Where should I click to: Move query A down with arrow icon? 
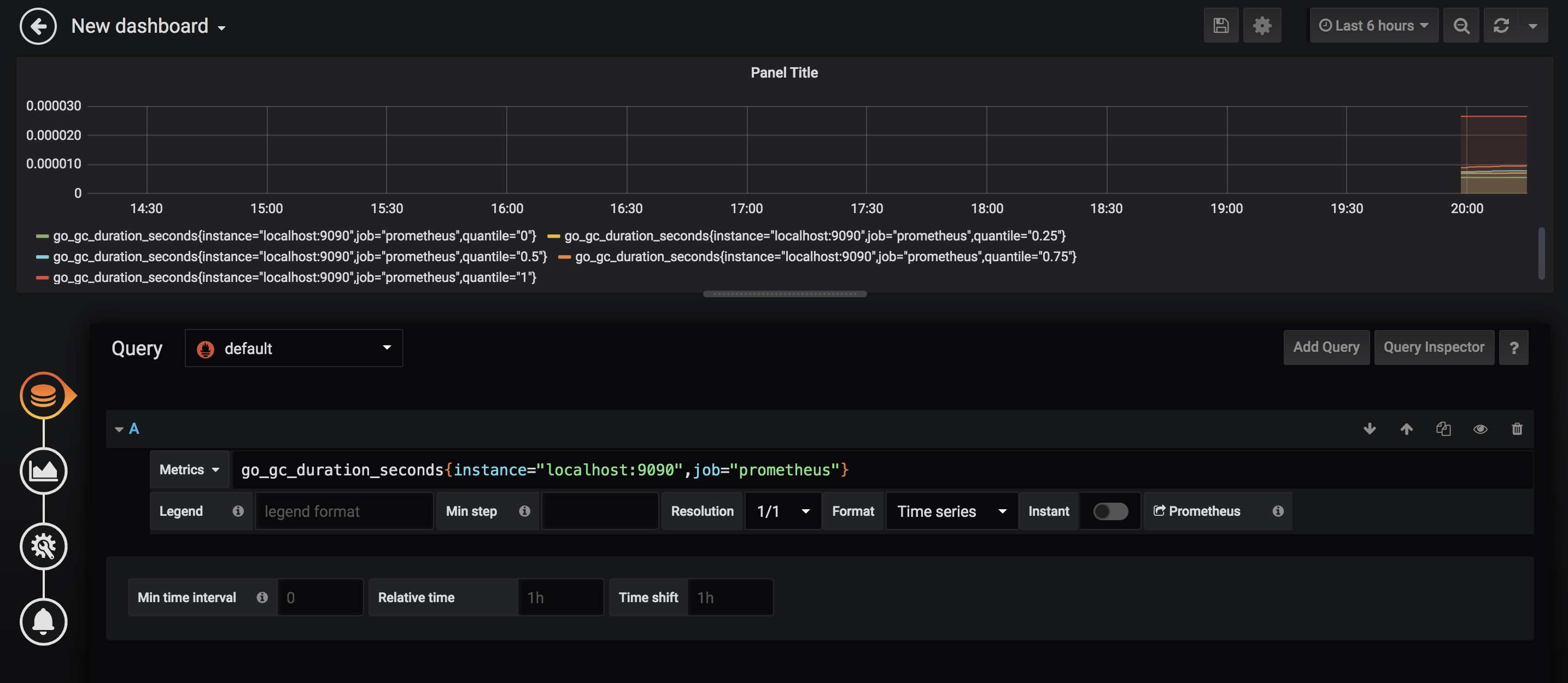[1370, 429]
